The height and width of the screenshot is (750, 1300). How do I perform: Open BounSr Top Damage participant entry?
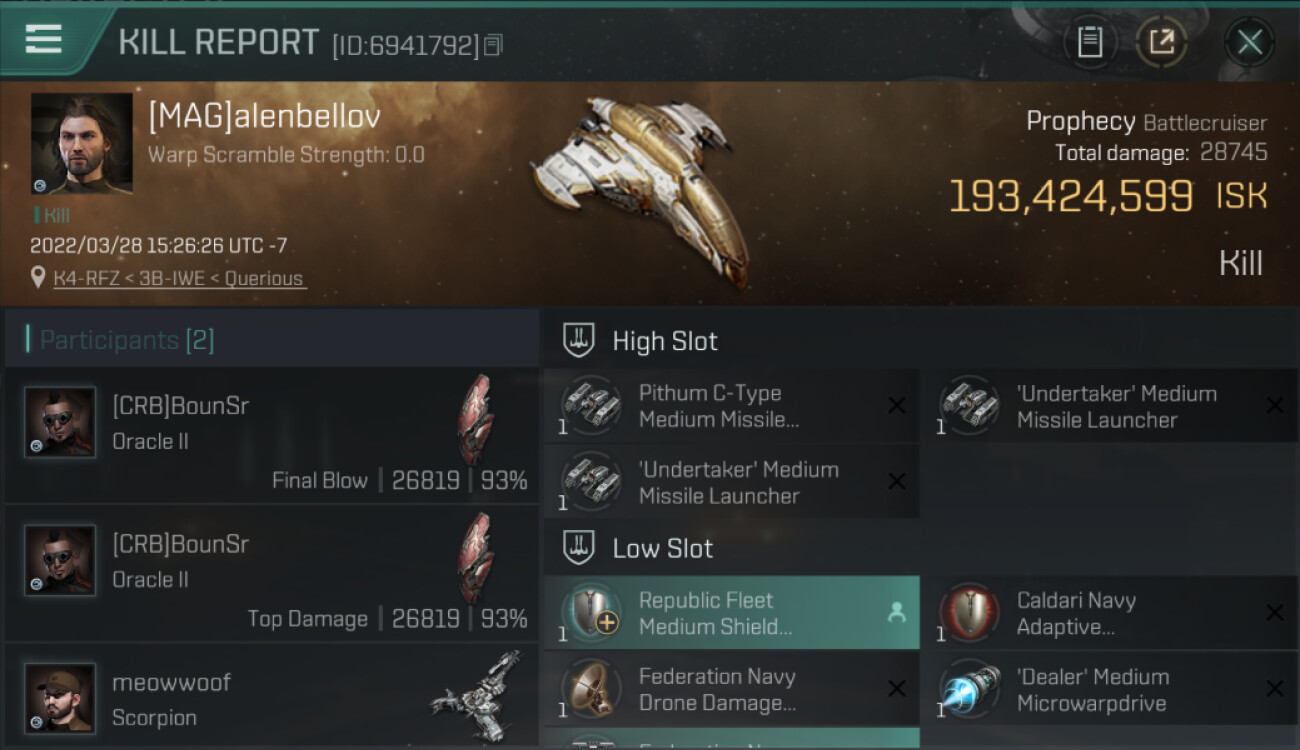[272, 573]
